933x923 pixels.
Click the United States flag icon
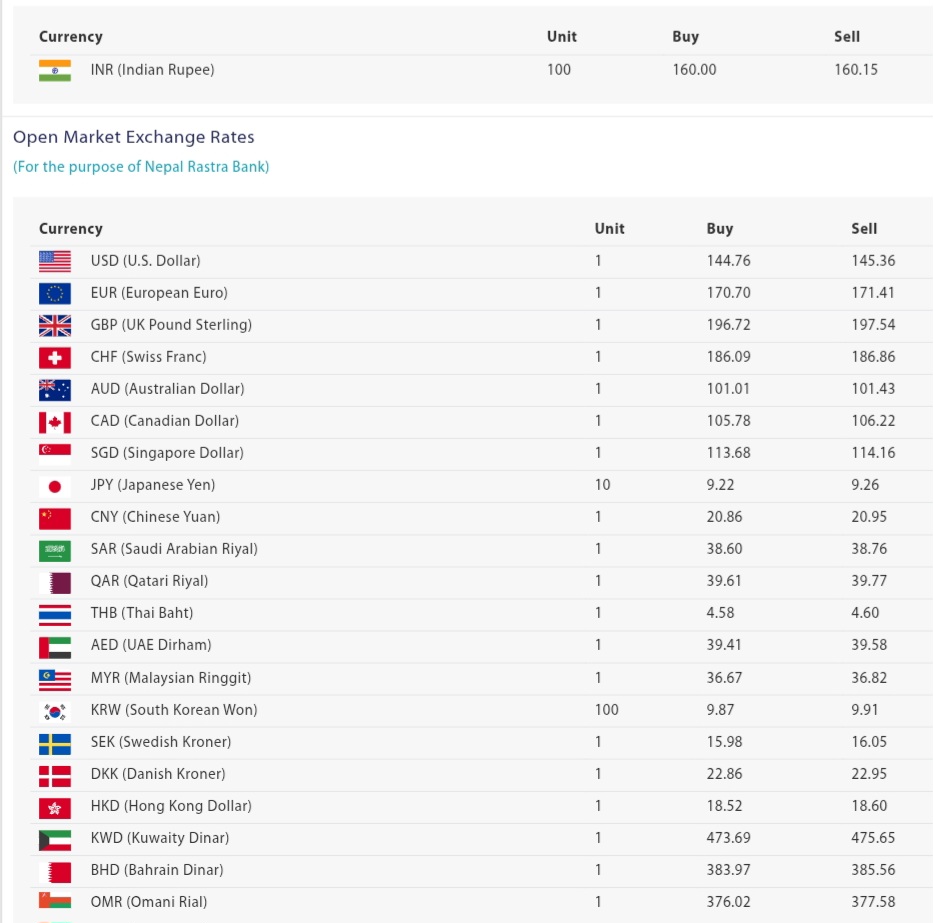pyautogui.click(x=55, y=261)
